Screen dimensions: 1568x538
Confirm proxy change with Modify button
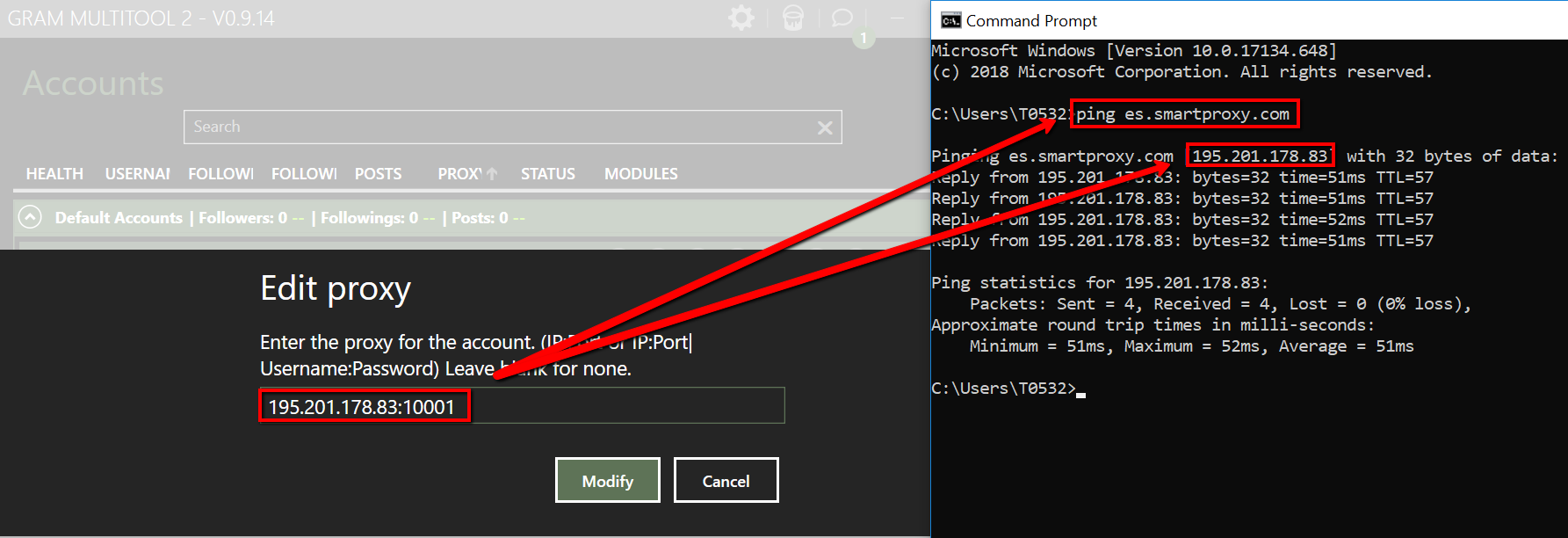click(607, 480)
